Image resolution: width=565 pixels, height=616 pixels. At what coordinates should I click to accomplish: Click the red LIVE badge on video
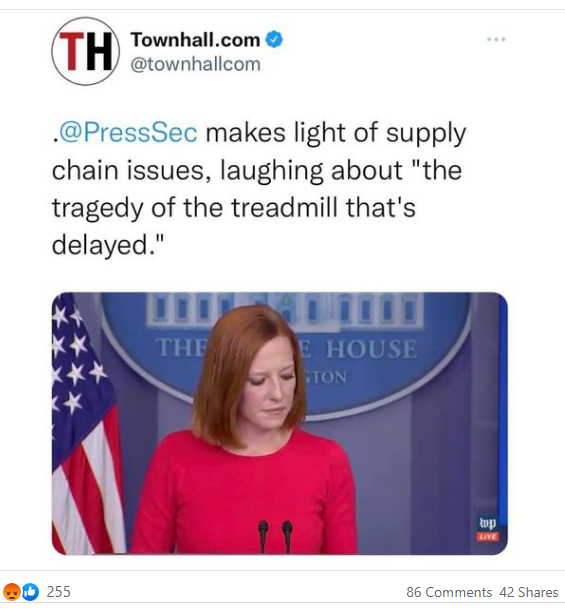click(x=488, y=537)
